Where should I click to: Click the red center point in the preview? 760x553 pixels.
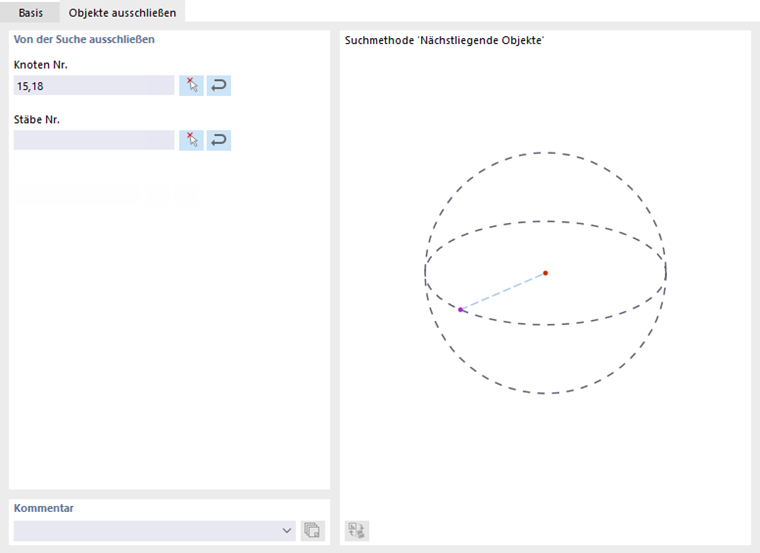pyautogui.click(x=545, y=273)
